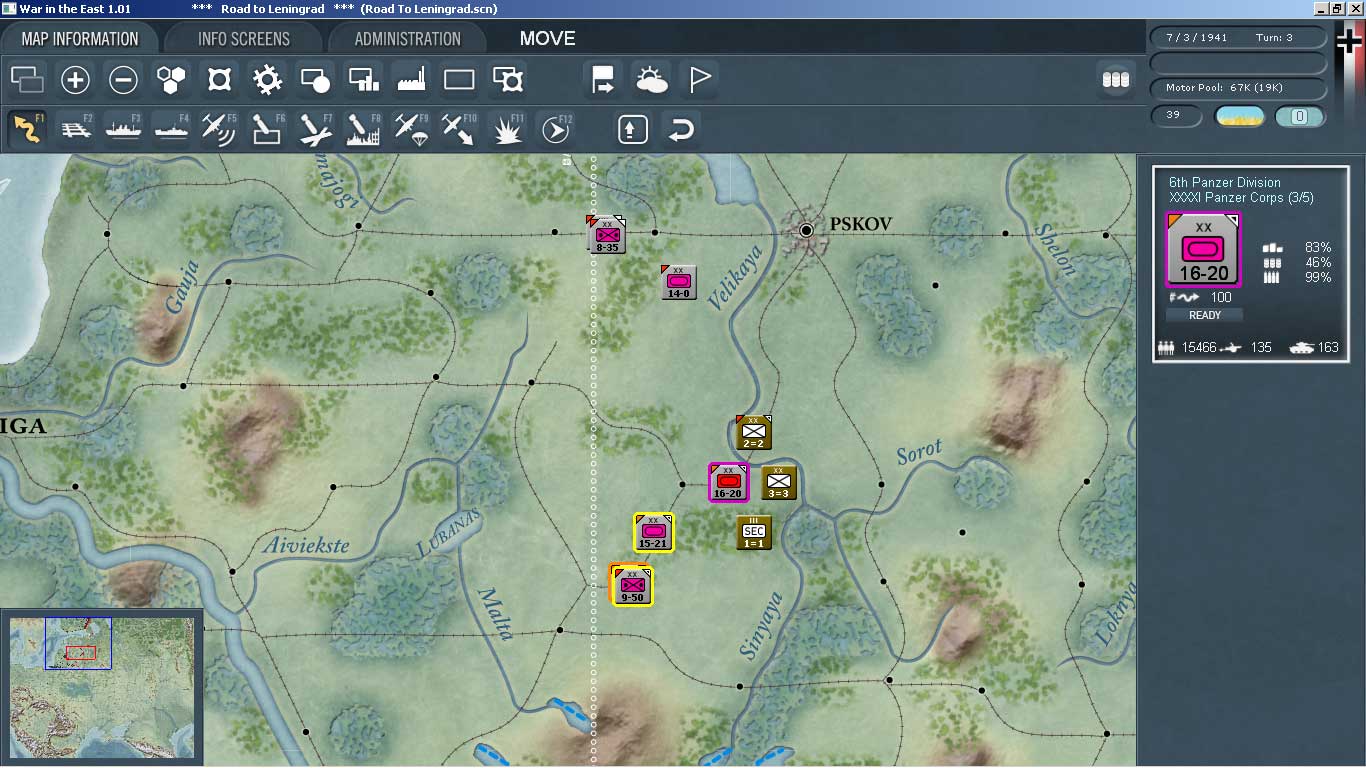Screen dimensions: 1366x768
Task: Click the clear weather sky indicator
Action: pos(1238,116)
